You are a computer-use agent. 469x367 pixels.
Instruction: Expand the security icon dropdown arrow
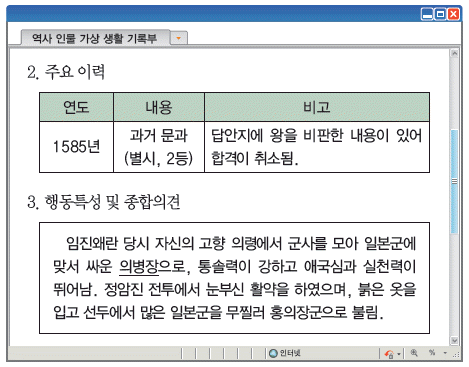399,354
